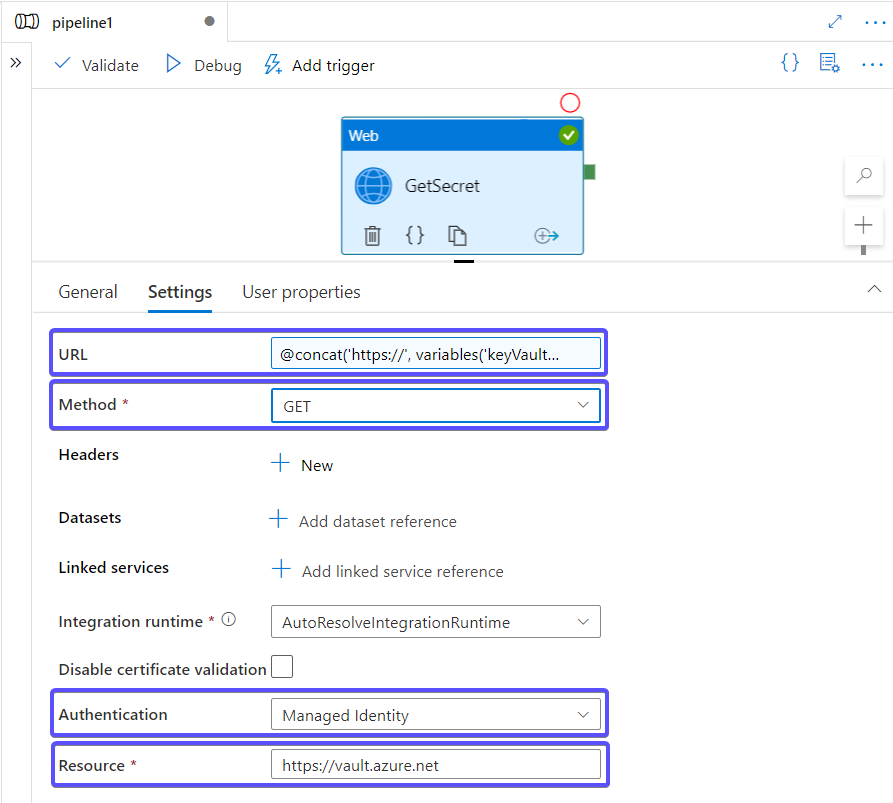Image resolution: width=893 pixels, height=803 pixels.
Task: Delete the GetSecret activity with trash icon
Action: (372, 236)
